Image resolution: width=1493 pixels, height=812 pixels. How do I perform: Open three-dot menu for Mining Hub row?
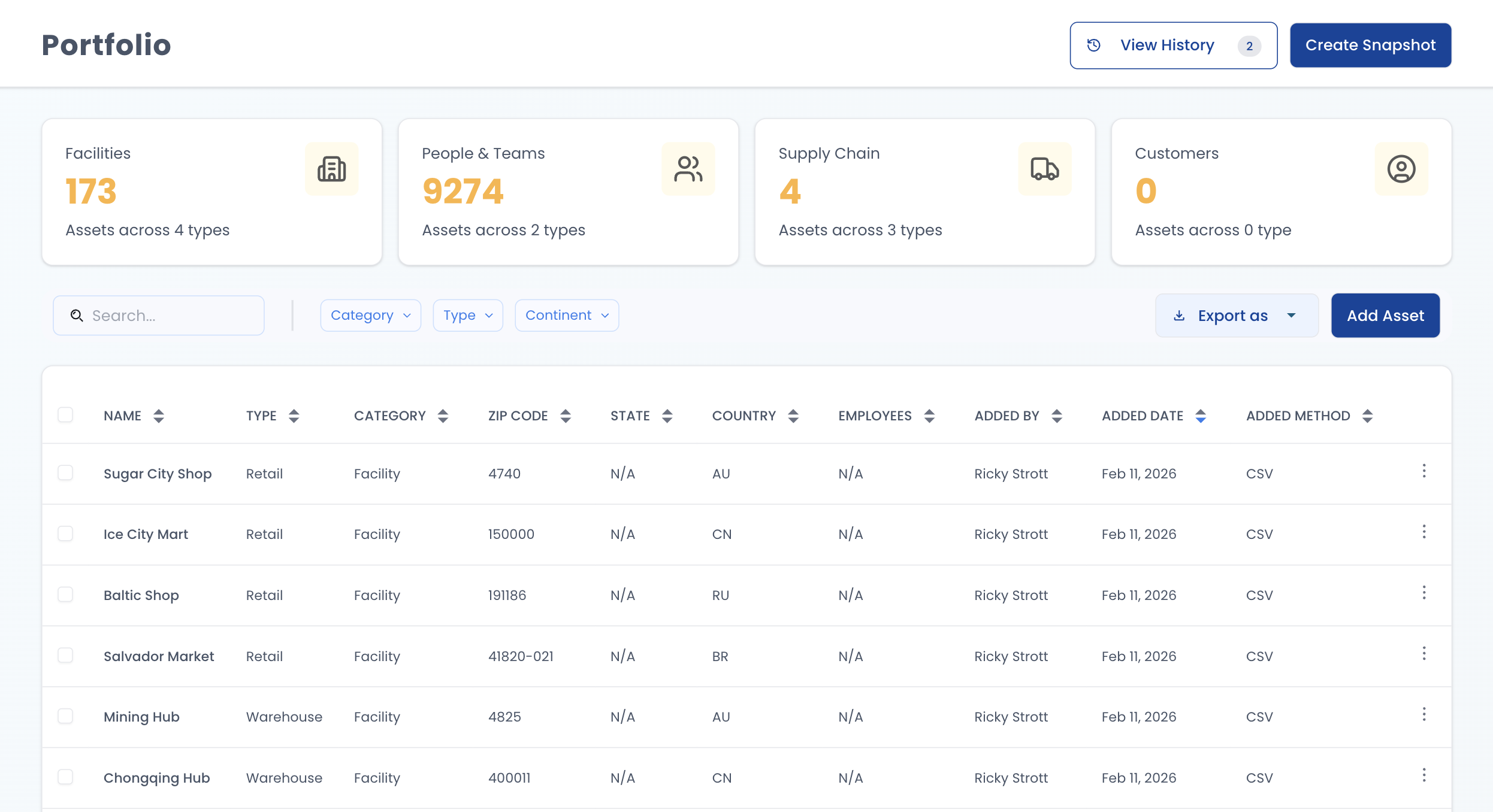(x=1424, y=714)
